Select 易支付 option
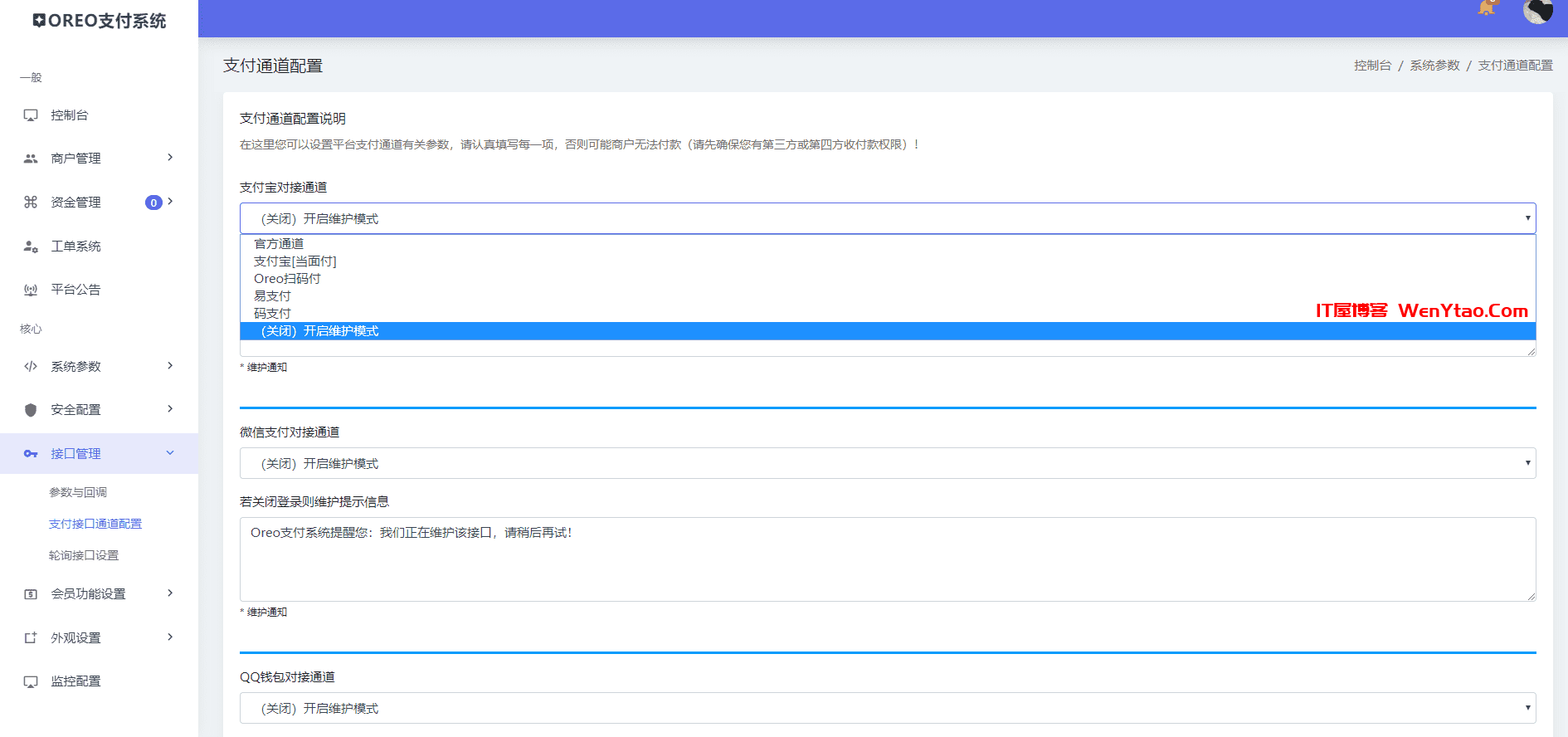1568x737 pixels. pyautogui.click(x=888, y=295)
